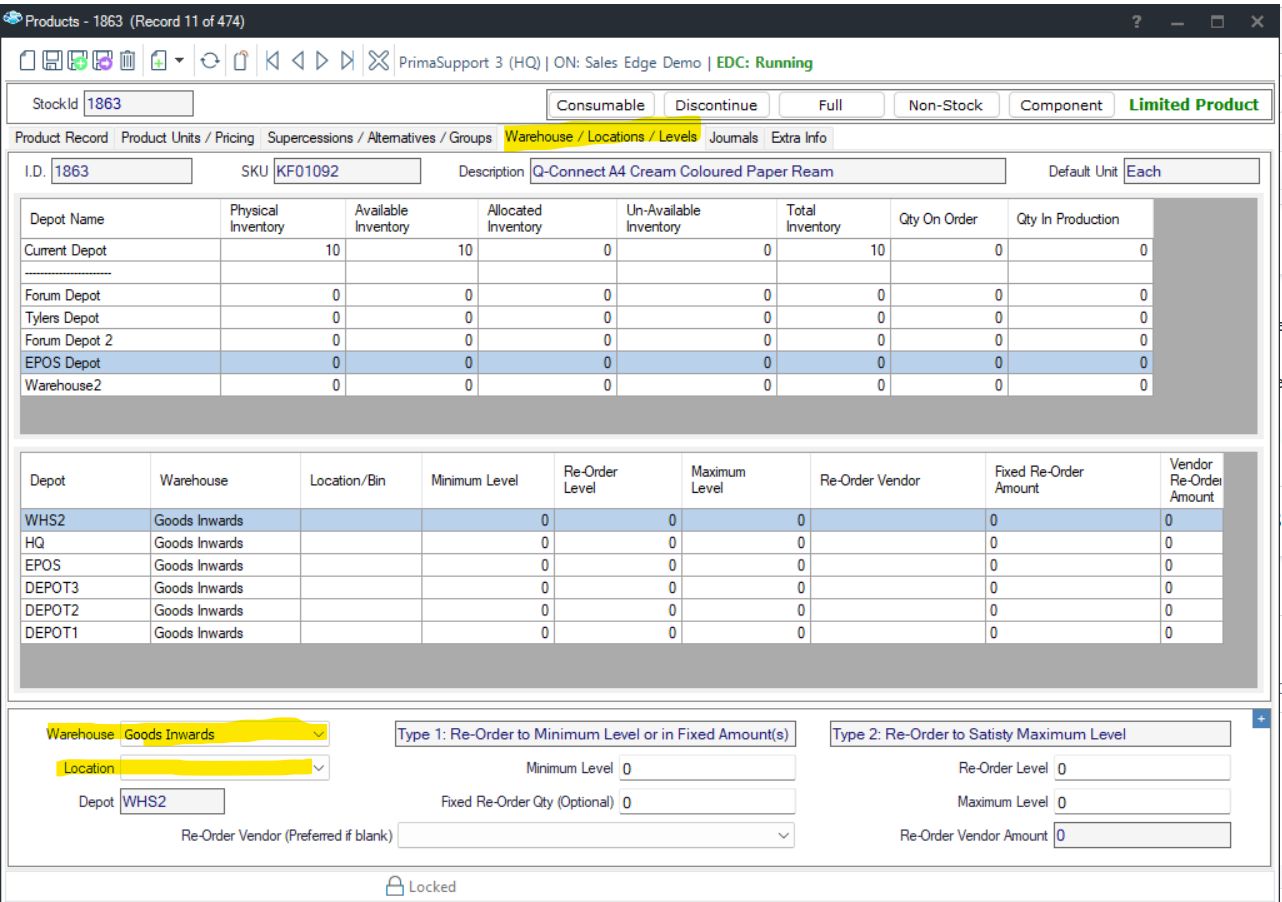Click the refresh record icon
This screenshot has height=902, width=1282.
click(x=210, y=62)
